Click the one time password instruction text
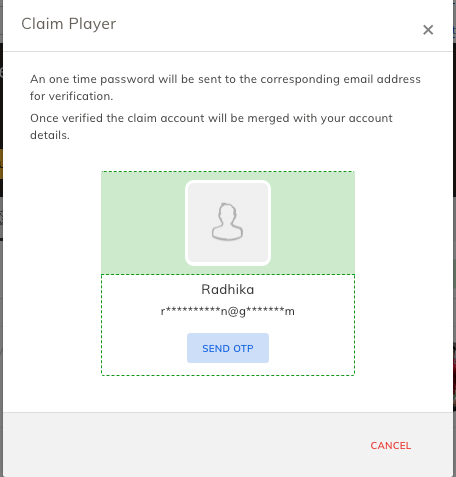Viewport: 456px width, 477px height. point(225,87)
